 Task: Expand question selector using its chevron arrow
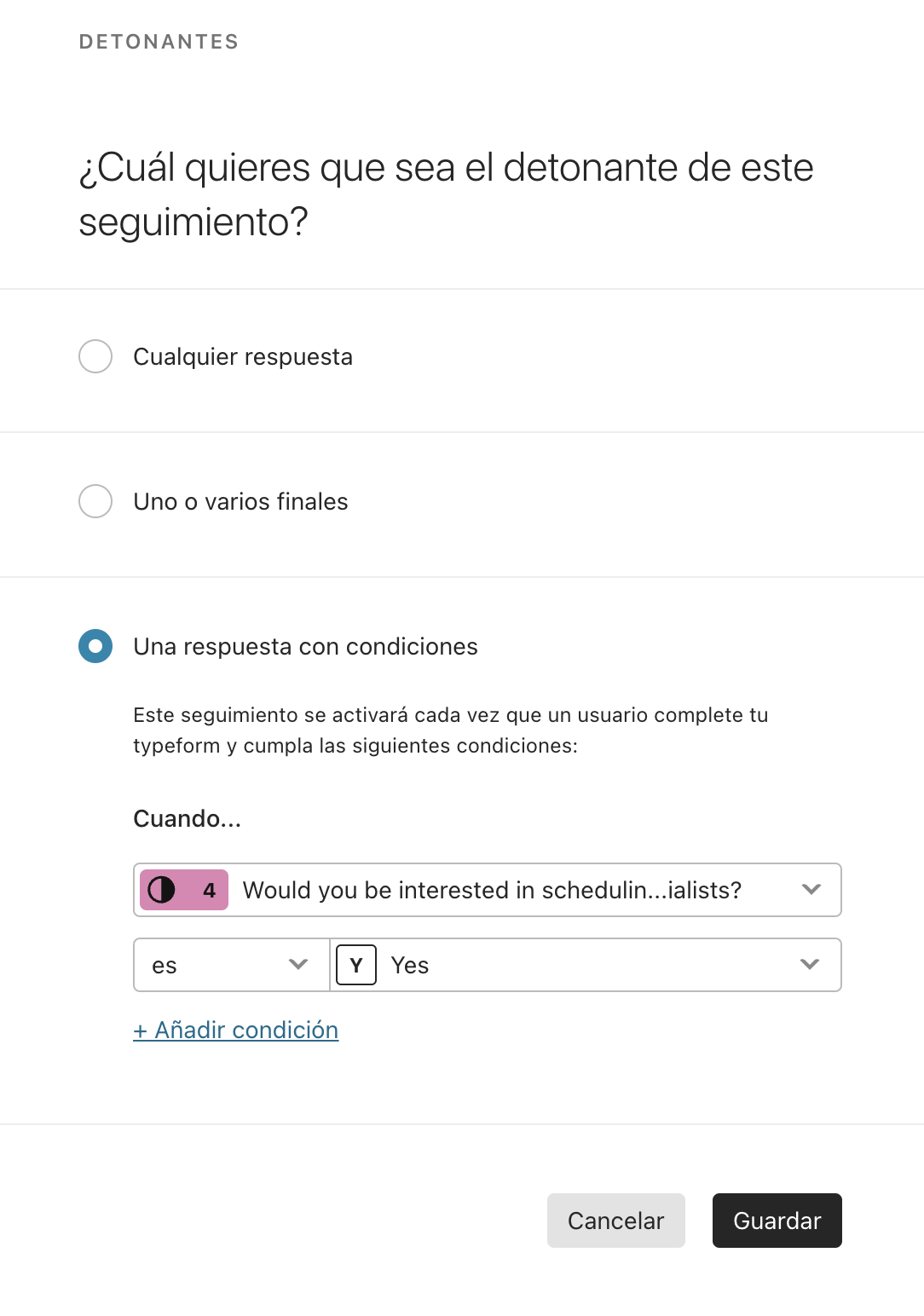tap(811, 889)
